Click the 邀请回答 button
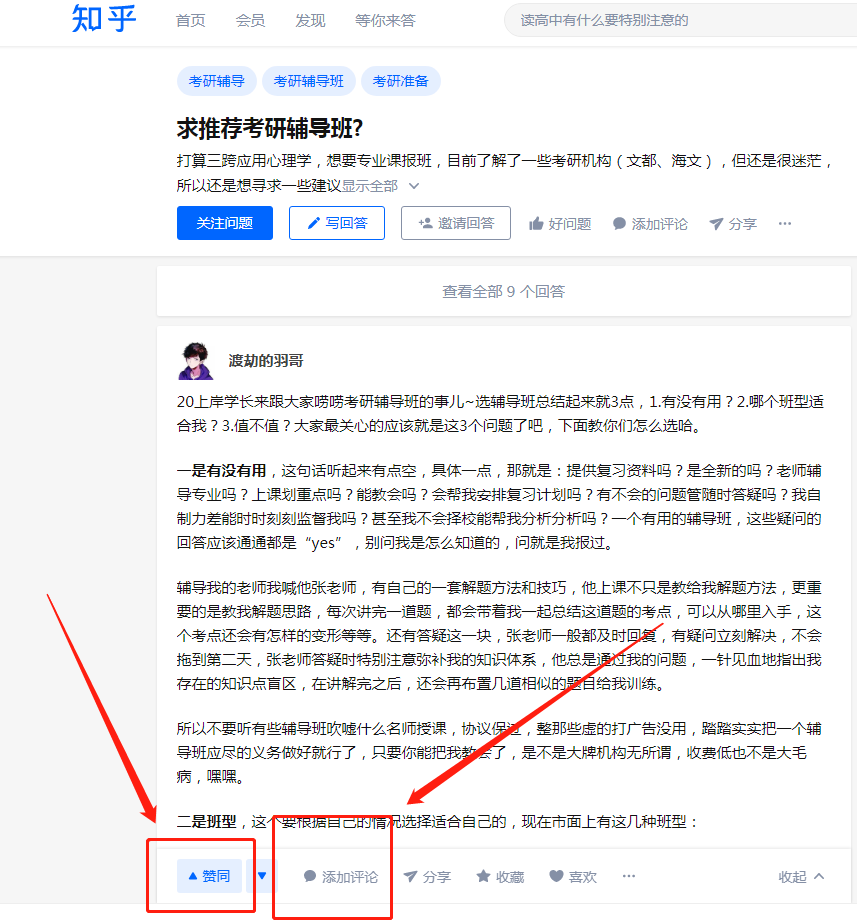857x921 pixels. (x=456, y=223)
